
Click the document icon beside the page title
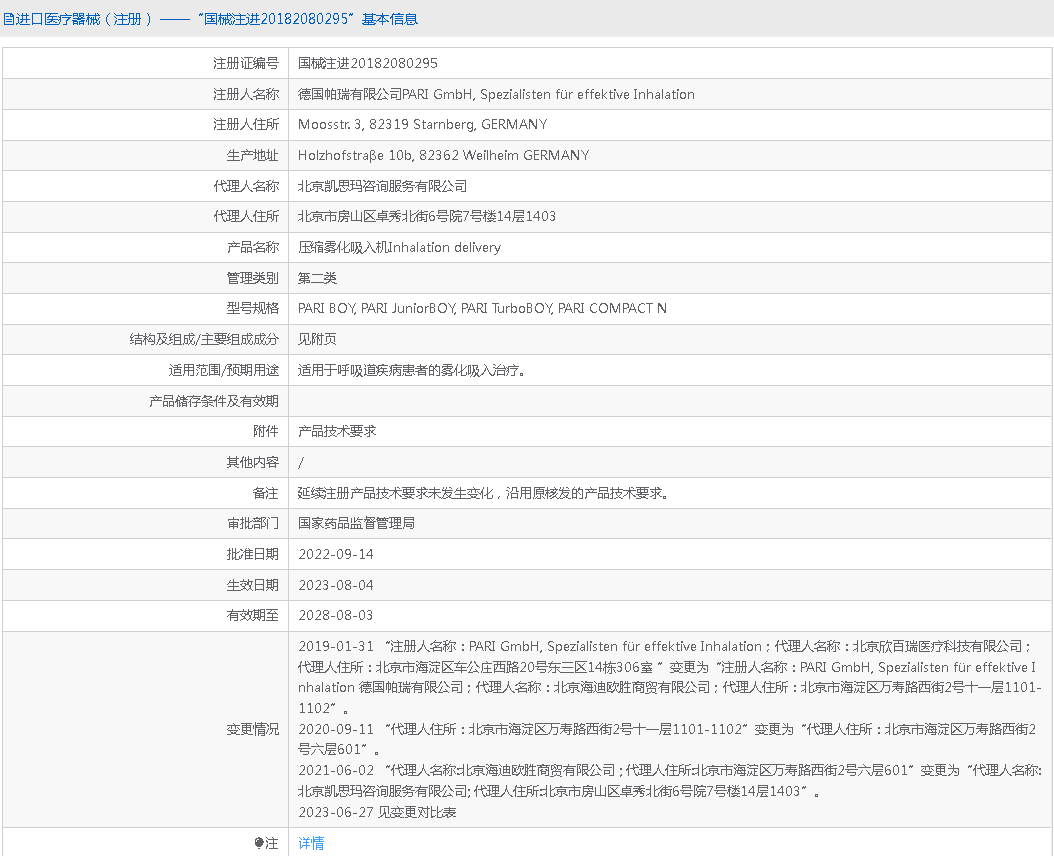(9, 20)
